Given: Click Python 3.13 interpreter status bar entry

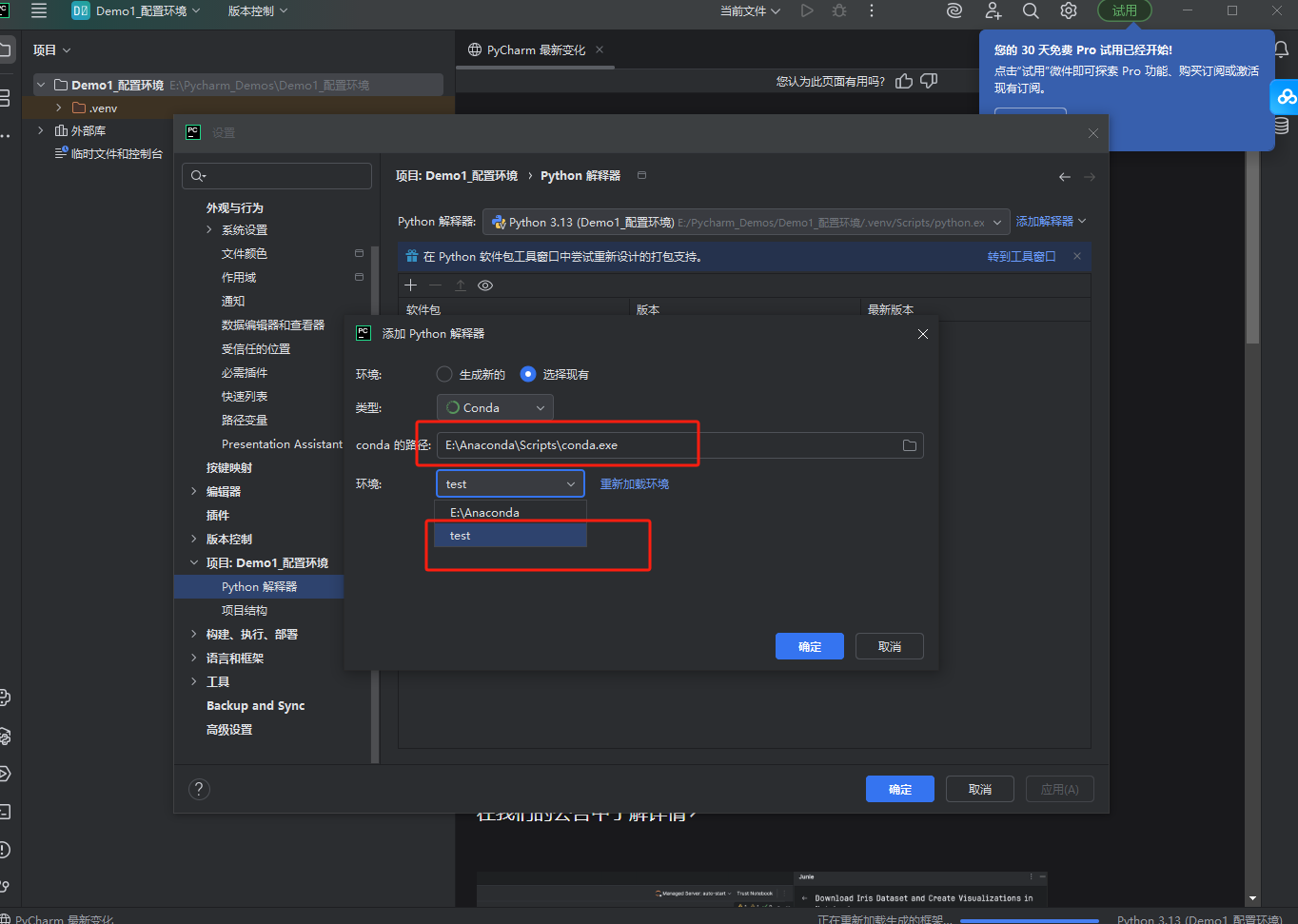Looking at the screenshot, I should (1199, 919).
